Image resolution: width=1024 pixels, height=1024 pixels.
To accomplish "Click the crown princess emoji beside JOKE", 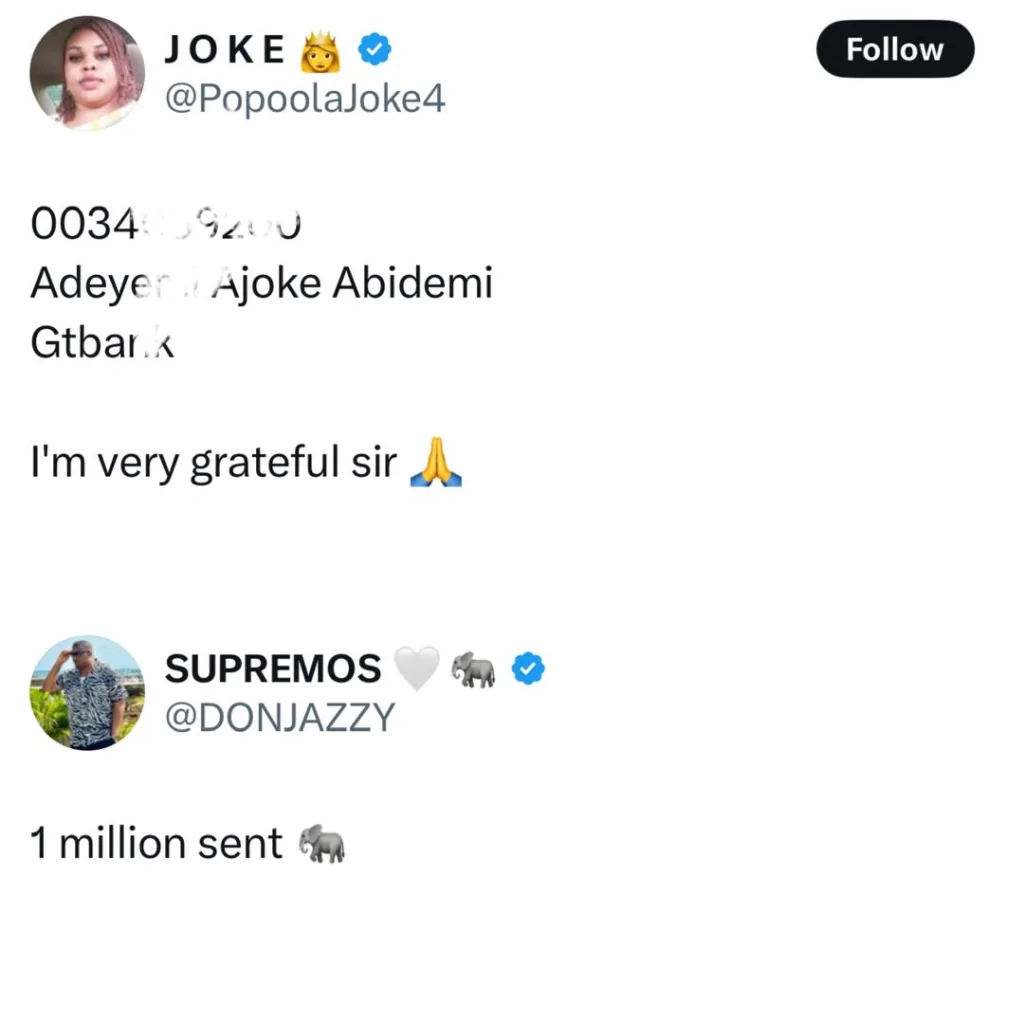I will click(x=321, y=51).
